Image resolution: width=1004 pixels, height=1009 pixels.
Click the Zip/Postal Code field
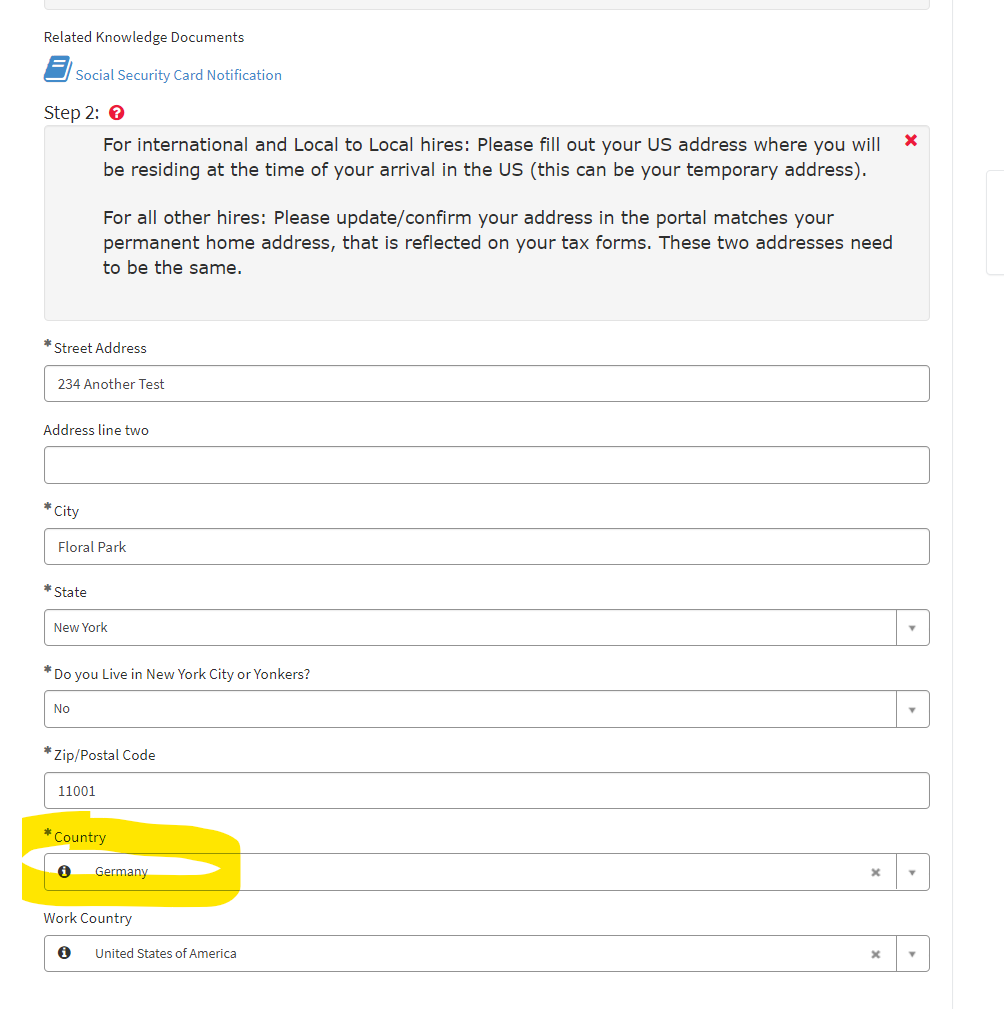point(486,791)
